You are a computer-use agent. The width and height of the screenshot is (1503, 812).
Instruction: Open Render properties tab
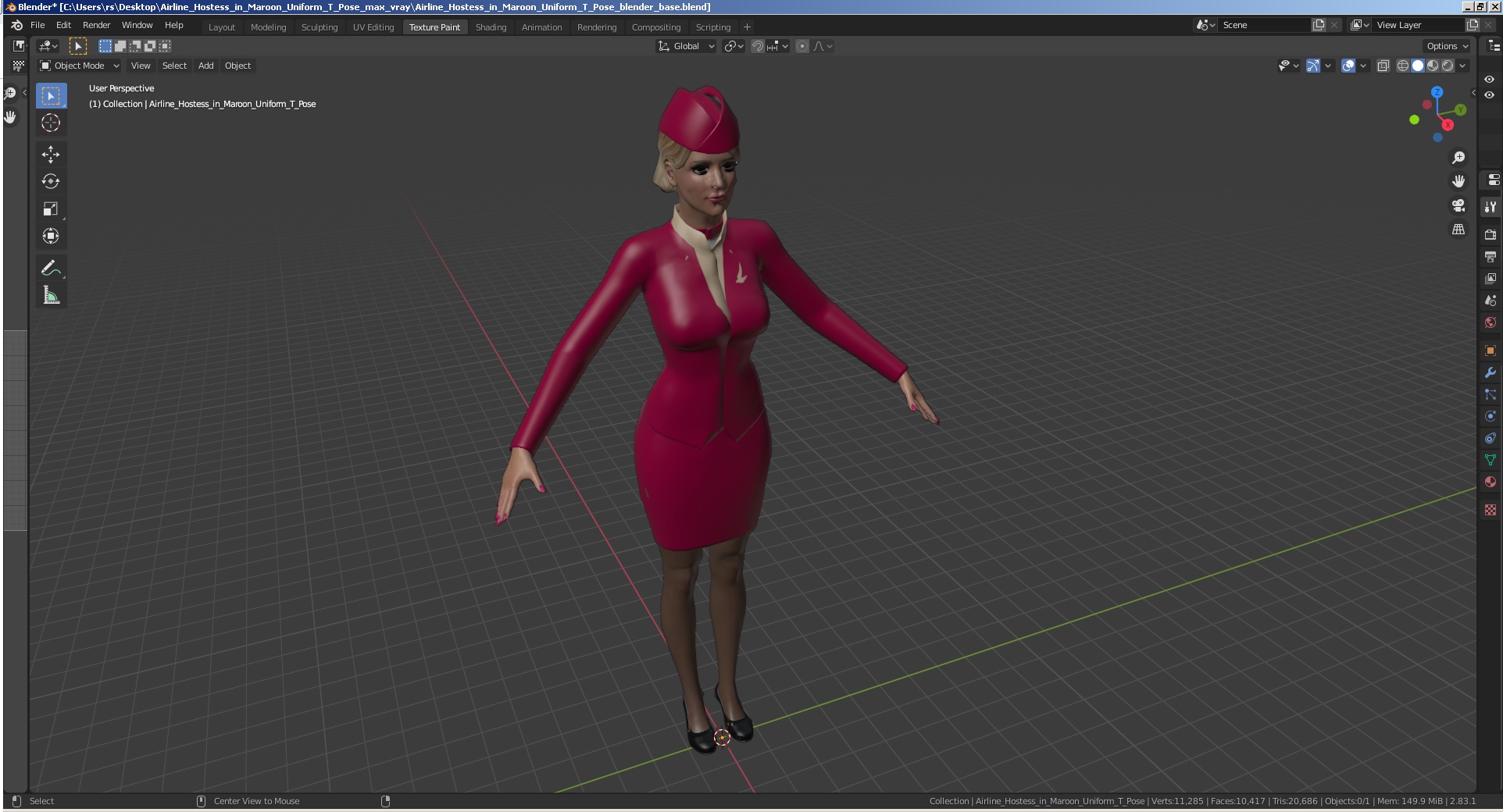(x=1491, y=234)
